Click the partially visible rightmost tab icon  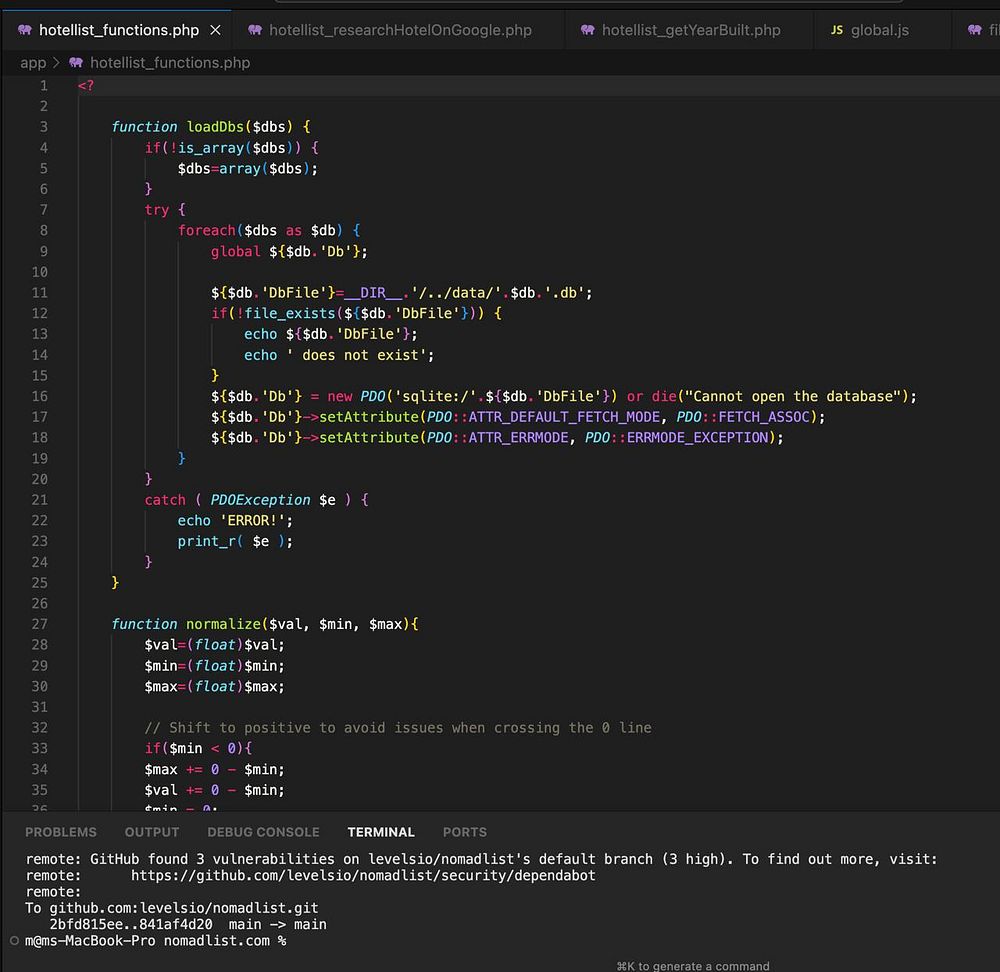[x=975, y=30]
